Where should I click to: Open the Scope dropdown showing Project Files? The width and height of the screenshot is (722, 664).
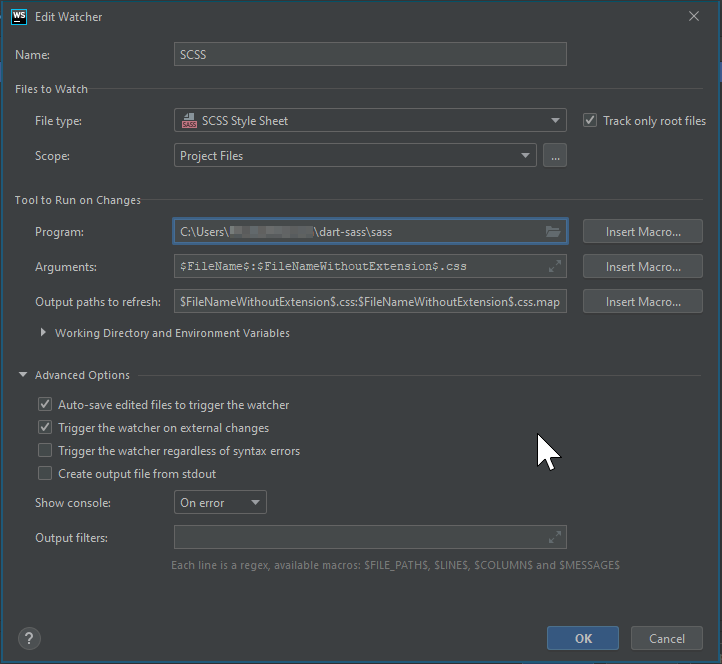(356, 156)
